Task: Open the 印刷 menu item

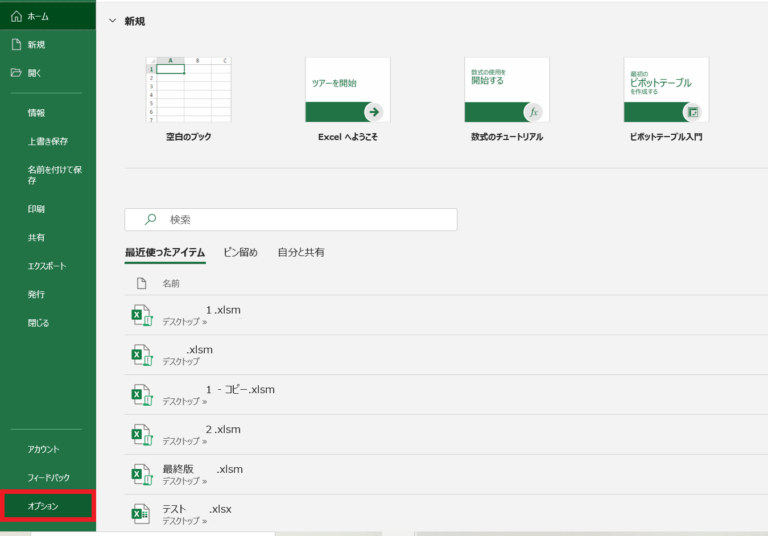Action: coord(36,209)
